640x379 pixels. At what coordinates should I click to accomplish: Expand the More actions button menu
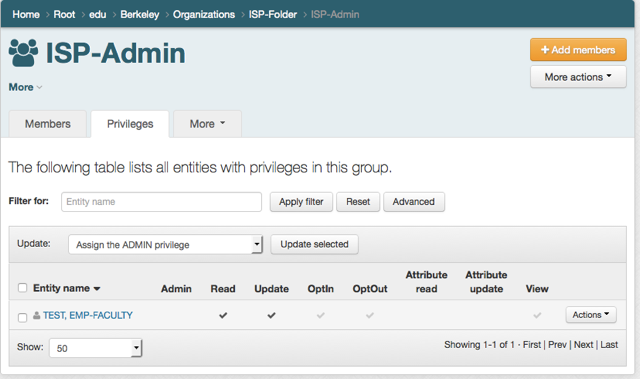click(578, 77)
